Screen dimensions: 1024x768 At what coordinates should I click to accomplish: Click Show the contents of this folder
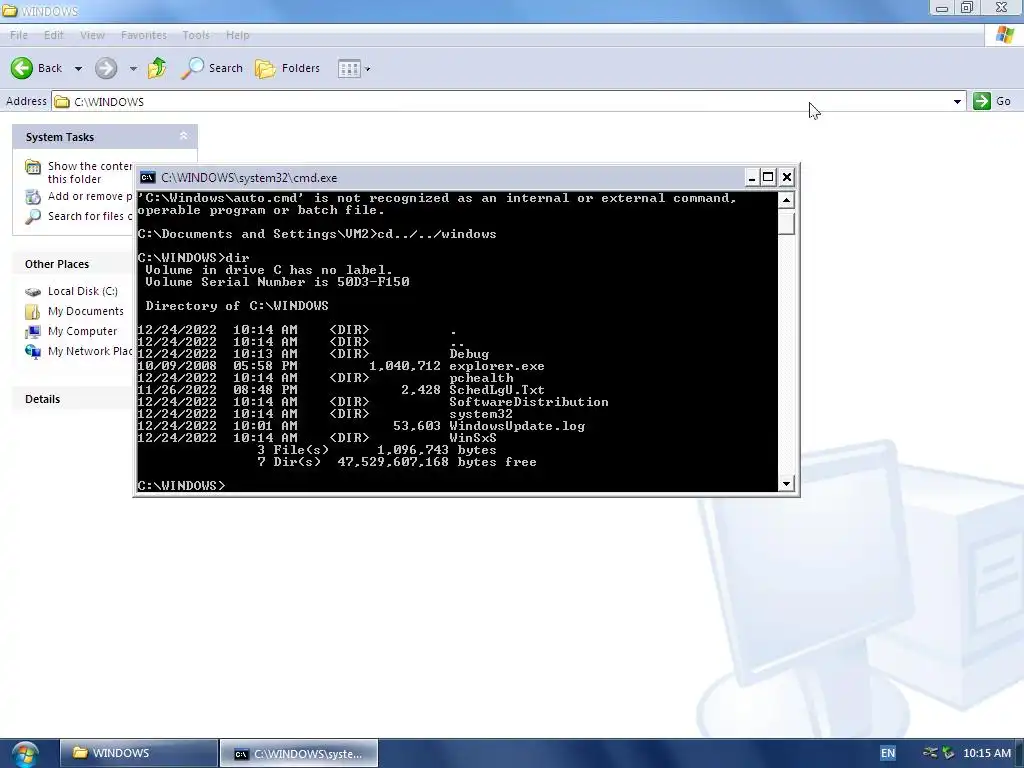[x=89, y=172]
